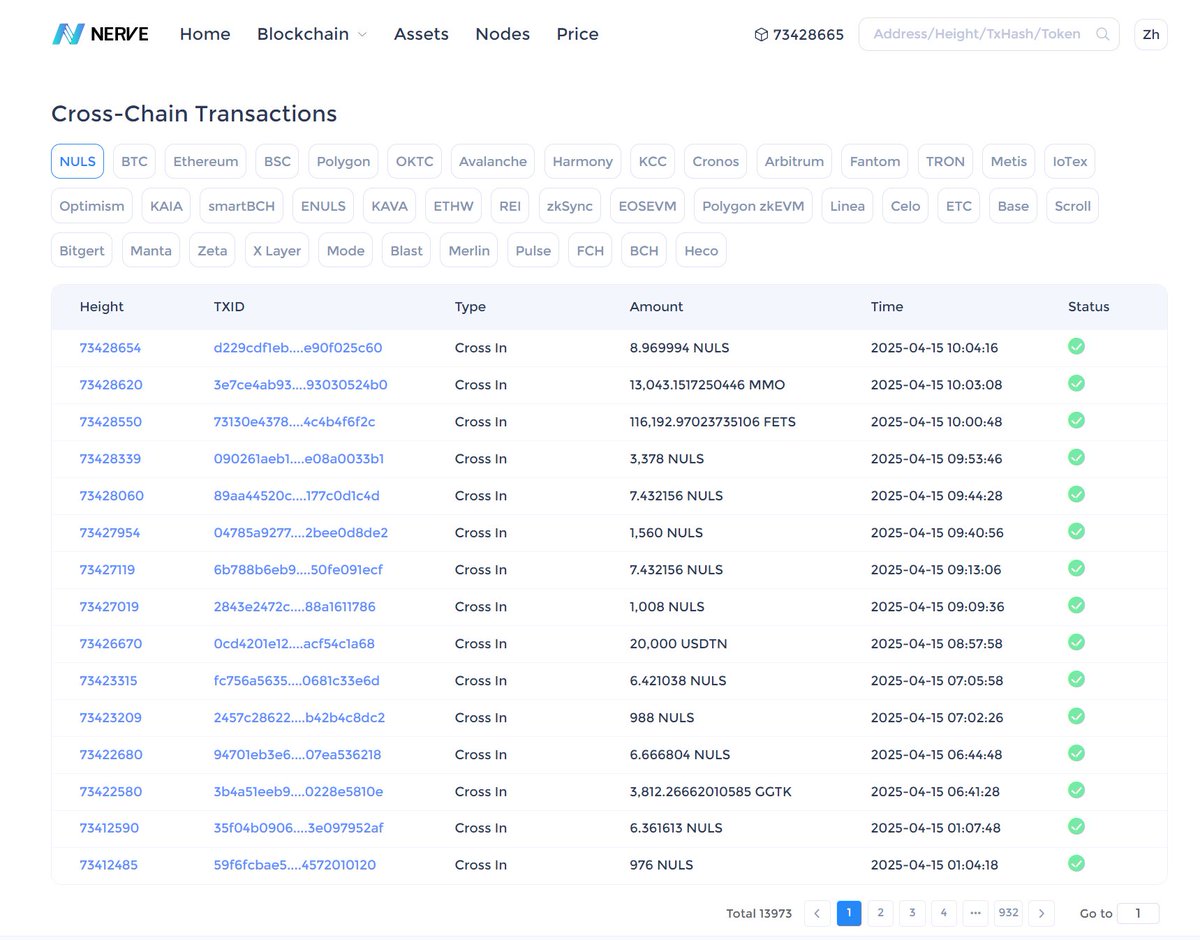
Task: Open TXID 59f6fcbae5....4572010120
Action: (295, 865)
